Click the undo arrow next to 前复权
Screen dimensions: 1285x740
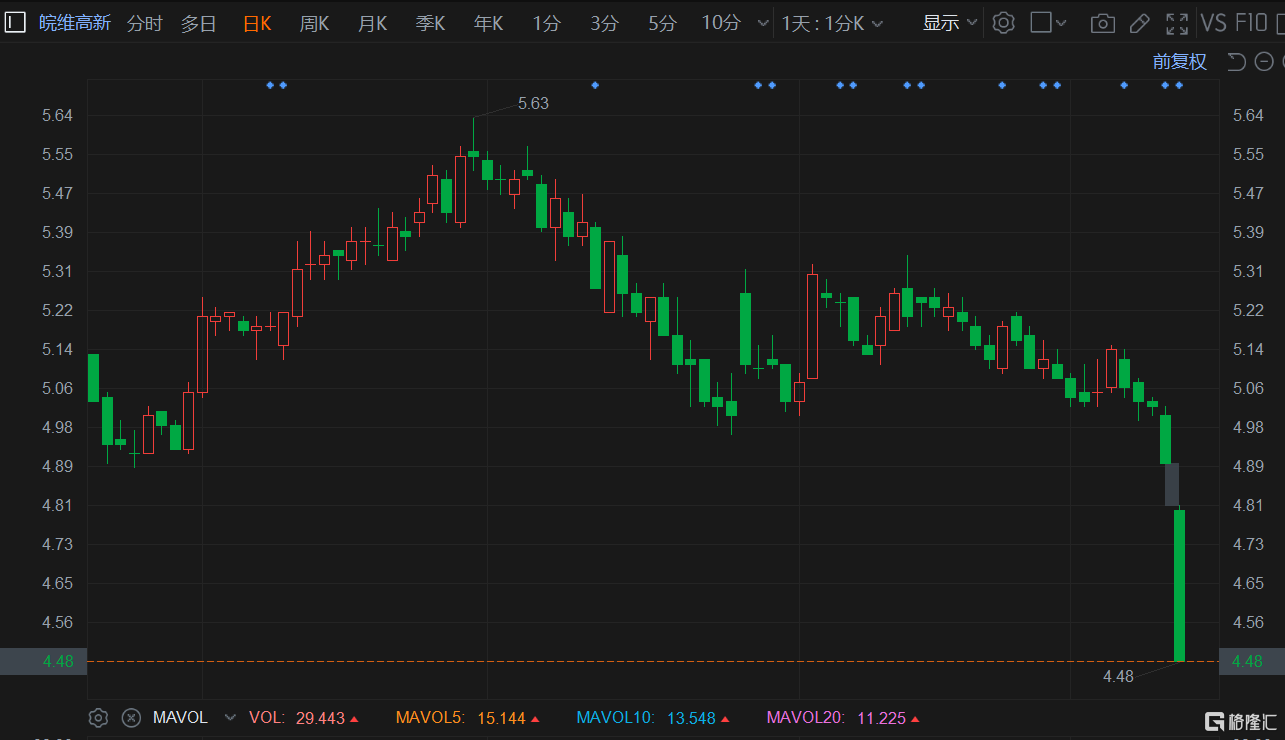(1236, 62)
